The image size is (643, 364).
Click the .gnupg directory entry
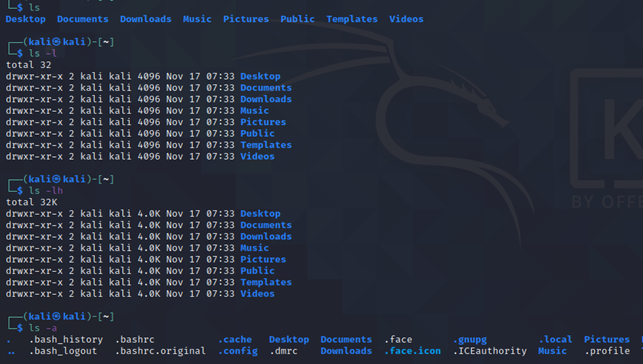click(x=469, y=339)
